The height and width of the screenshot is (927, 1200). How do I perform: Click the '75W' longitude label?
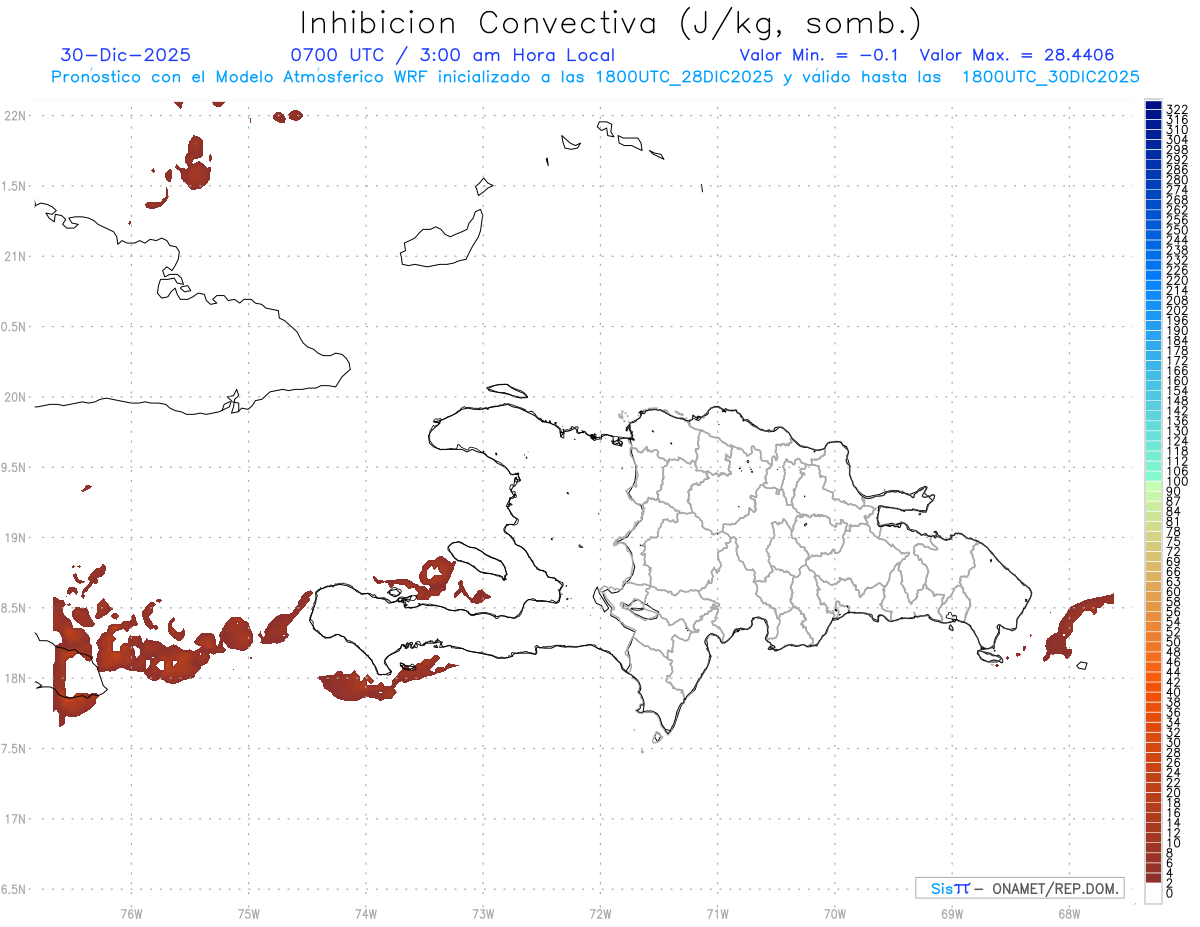pyautogui.click(x=248, y=914)
